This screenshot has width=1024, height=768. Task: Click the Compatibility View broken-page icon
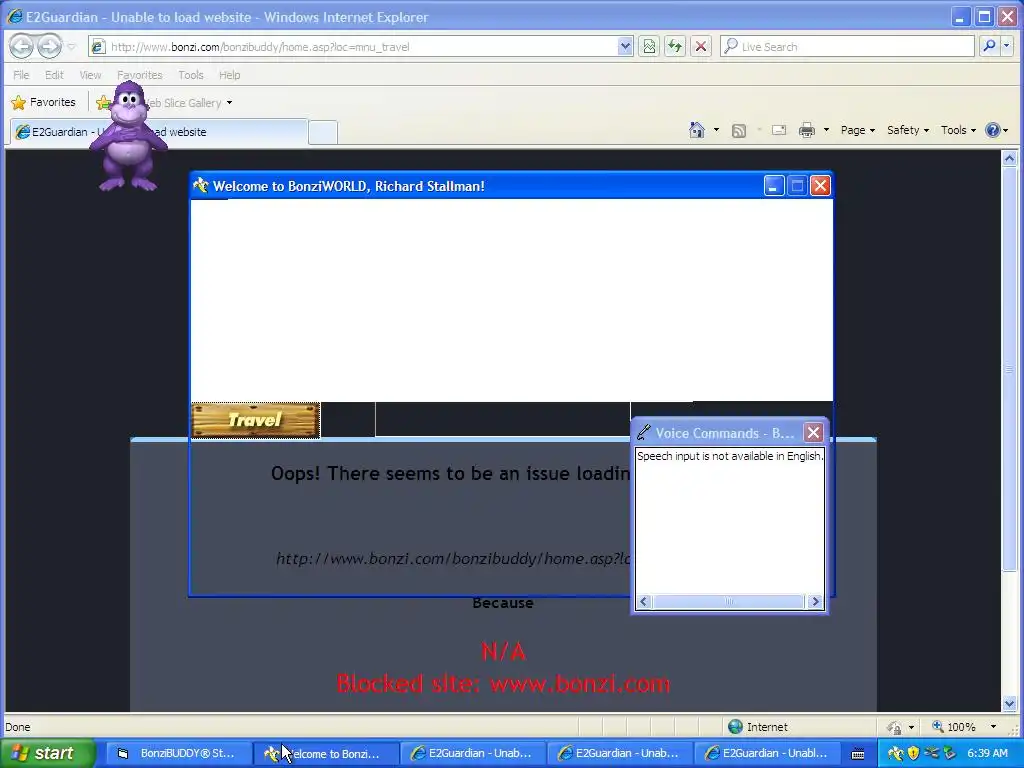648,46
